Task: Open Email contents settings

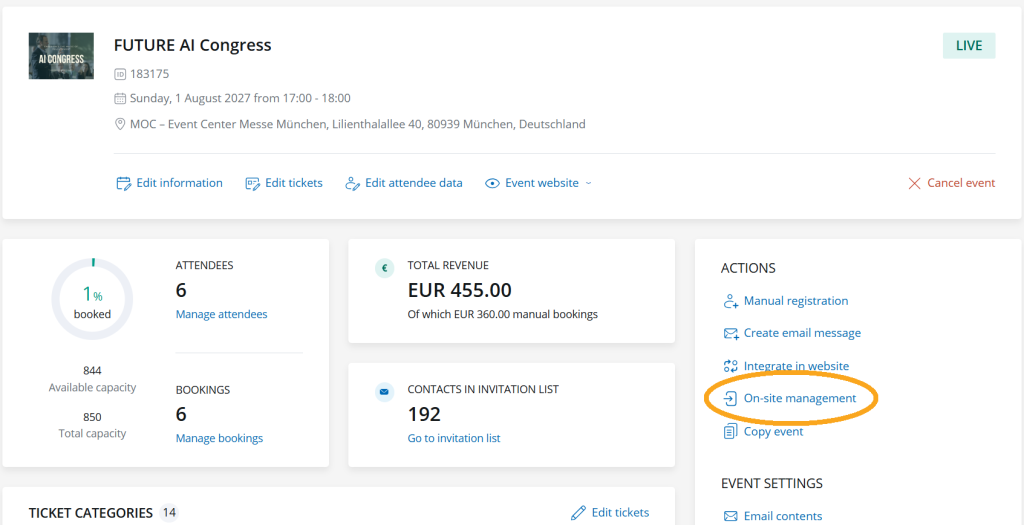Action: (x=782, y=516)
